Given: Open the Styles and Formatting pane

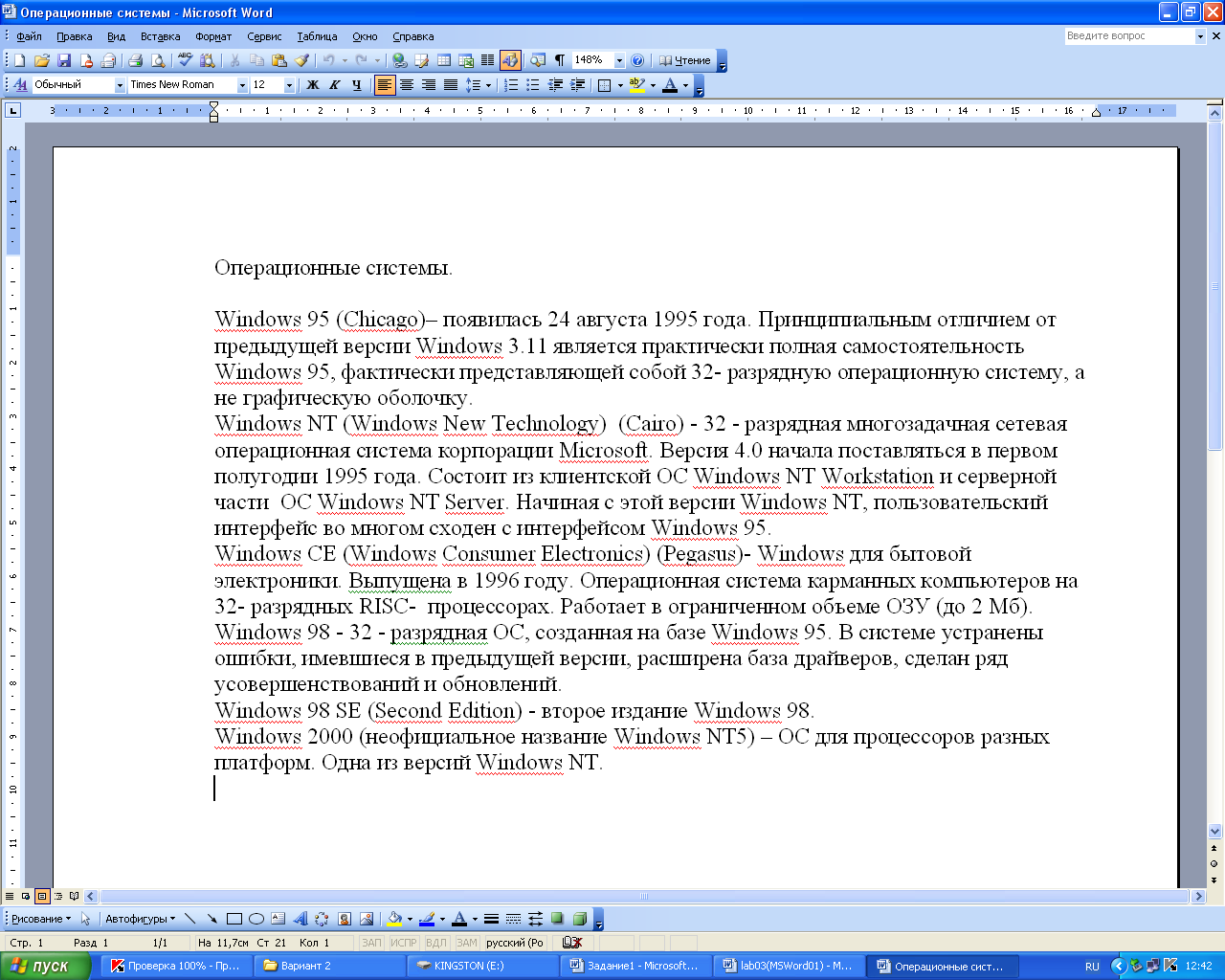Looking at the screenshot, I should pos(20,85).
